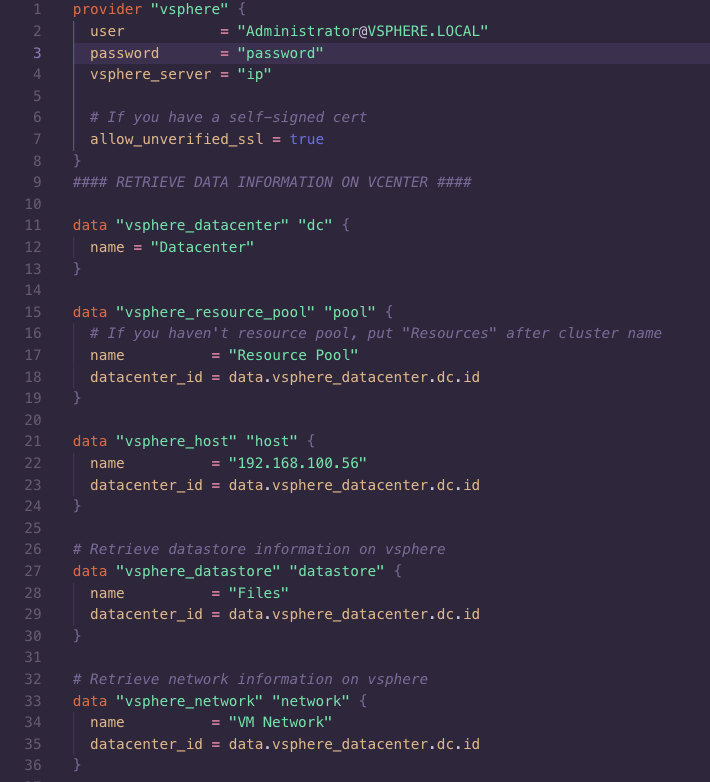This screenshot has height=782, width=710.
Task: Click the "vsphere_datastore" string
Action: (198, 571)
